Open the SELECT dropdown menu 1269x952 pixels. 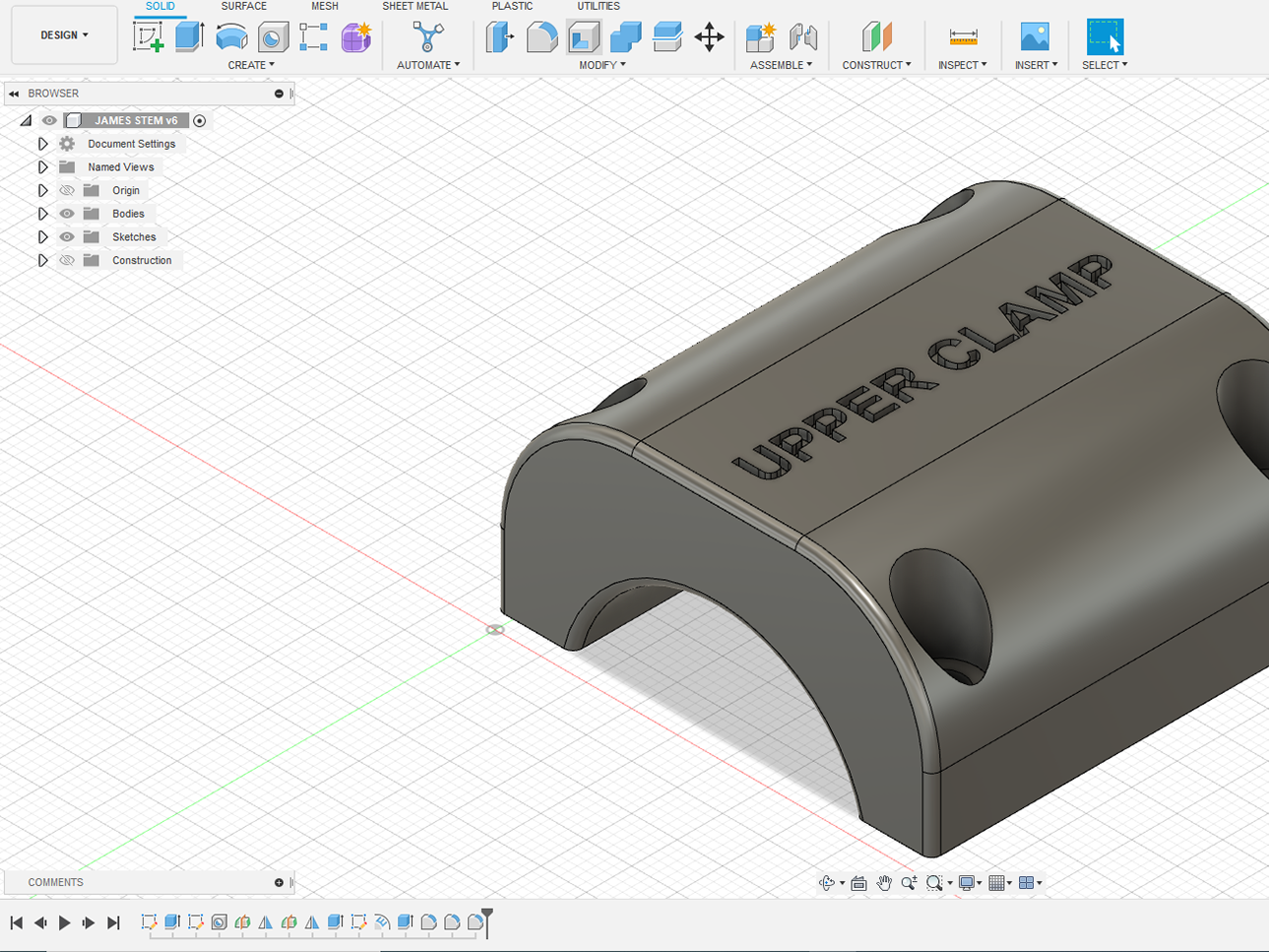pos(1105,65)
